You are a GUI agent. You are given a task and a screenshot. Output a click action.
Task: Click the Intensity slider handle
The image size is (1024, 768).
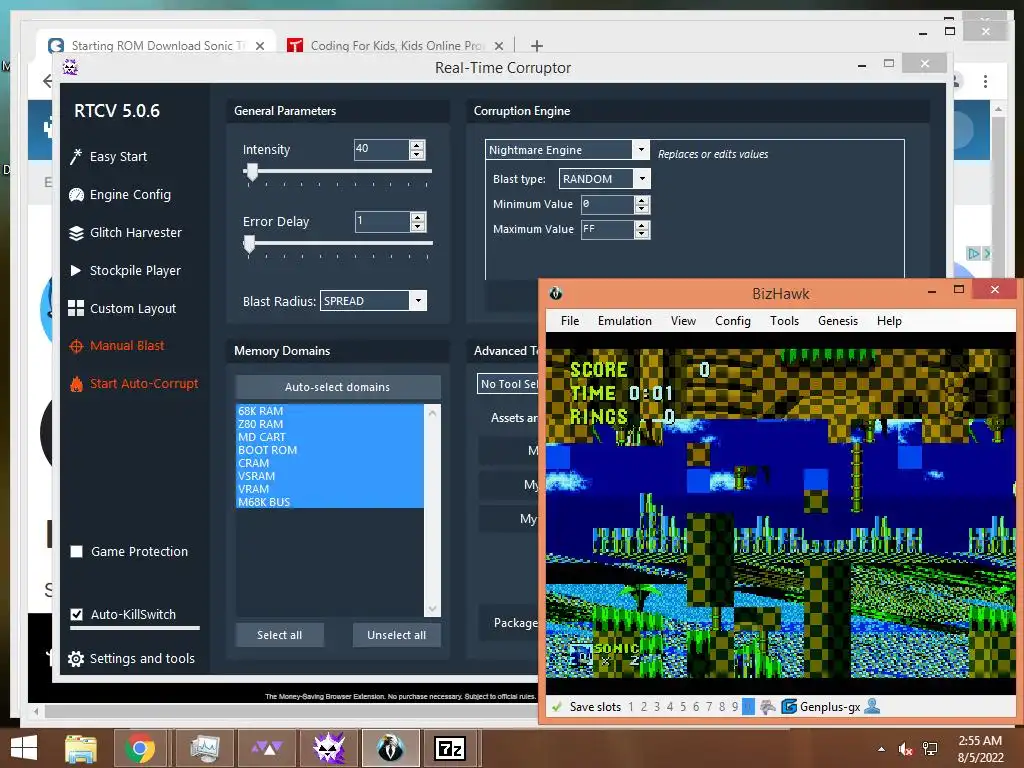(x=251, y=172)
